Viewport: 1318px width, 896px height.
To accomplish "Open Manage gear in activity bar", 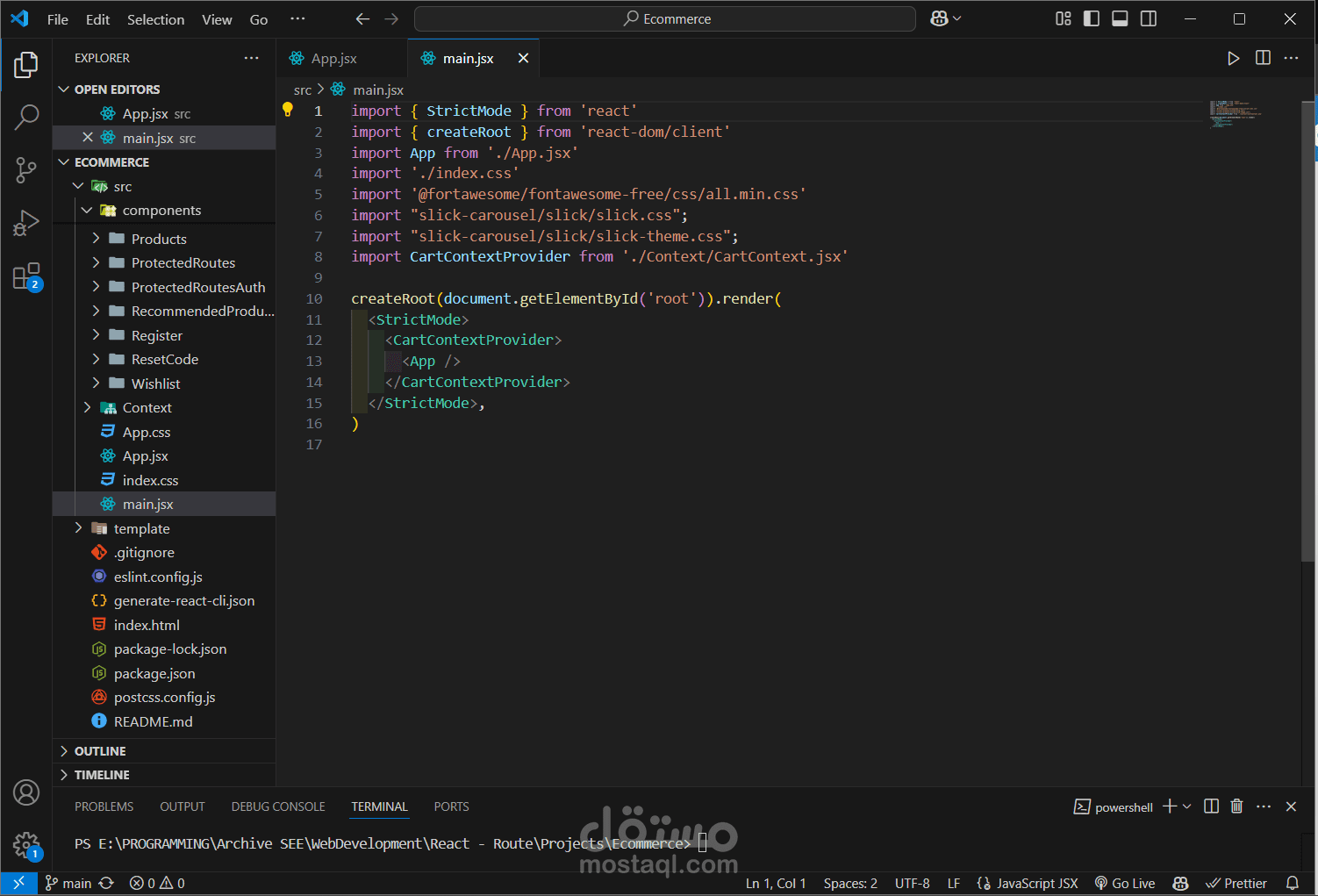I will [x=26, y=846].
